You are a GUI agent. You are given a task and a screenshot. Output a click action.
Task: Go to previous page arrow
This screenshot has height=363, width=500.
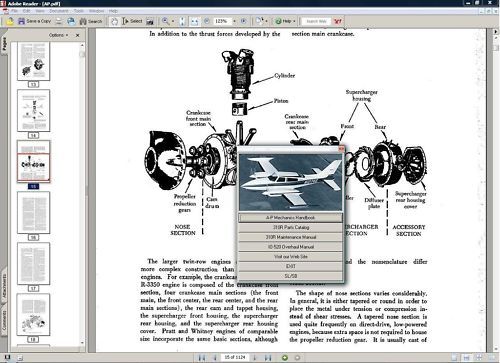pyautogui.click(x=215, y=358)
